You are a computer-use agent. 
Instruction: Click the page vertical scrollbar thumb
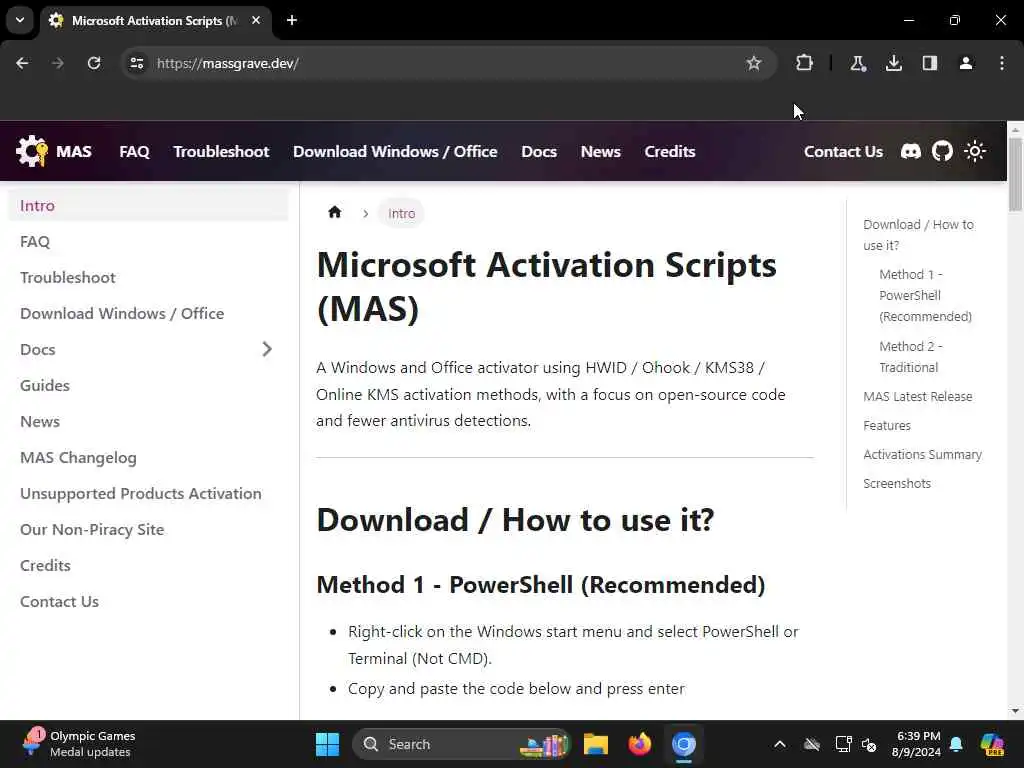(1015, 174)
